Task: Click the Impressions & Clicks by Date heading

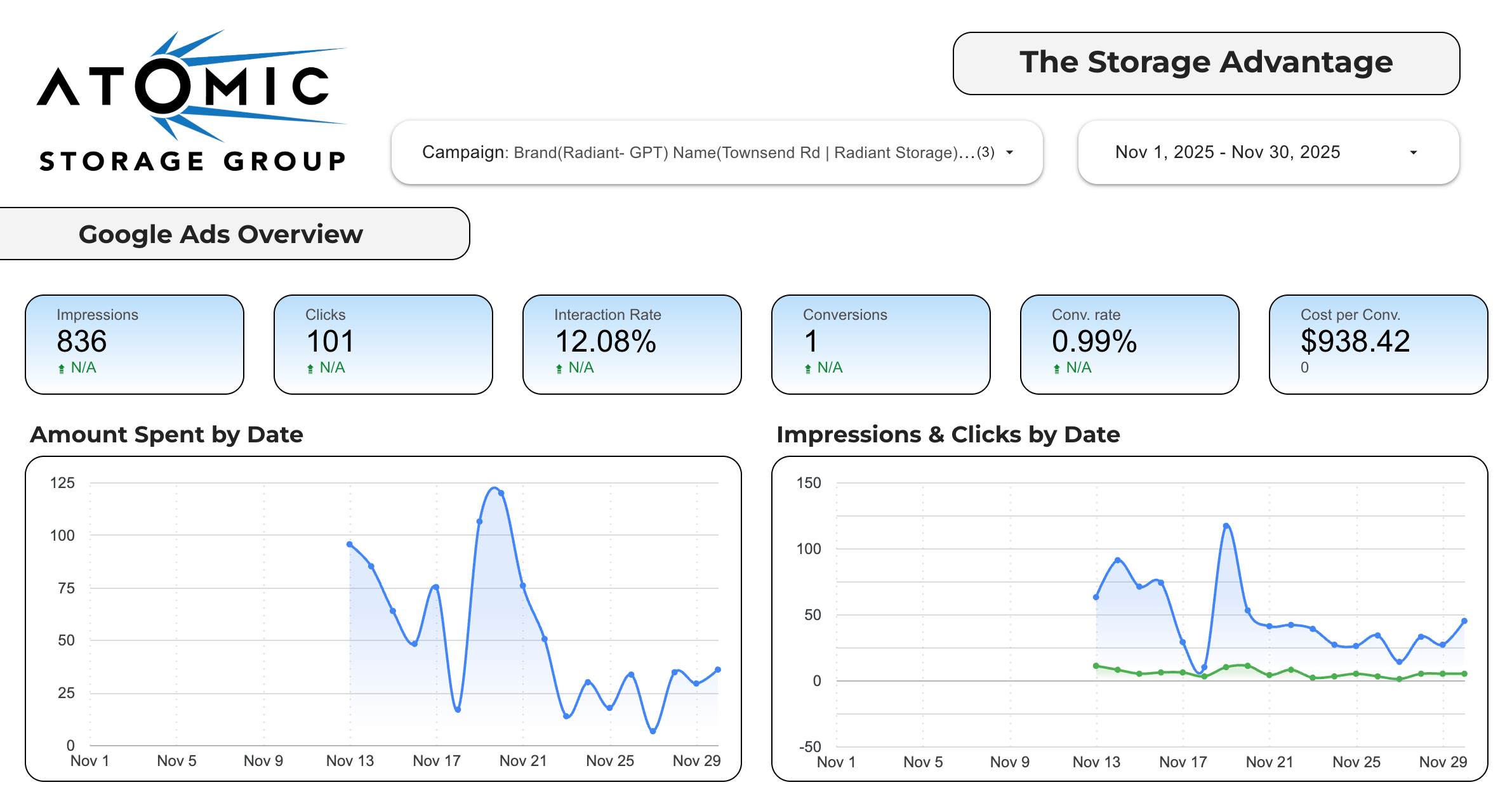Action: [948, 435]
